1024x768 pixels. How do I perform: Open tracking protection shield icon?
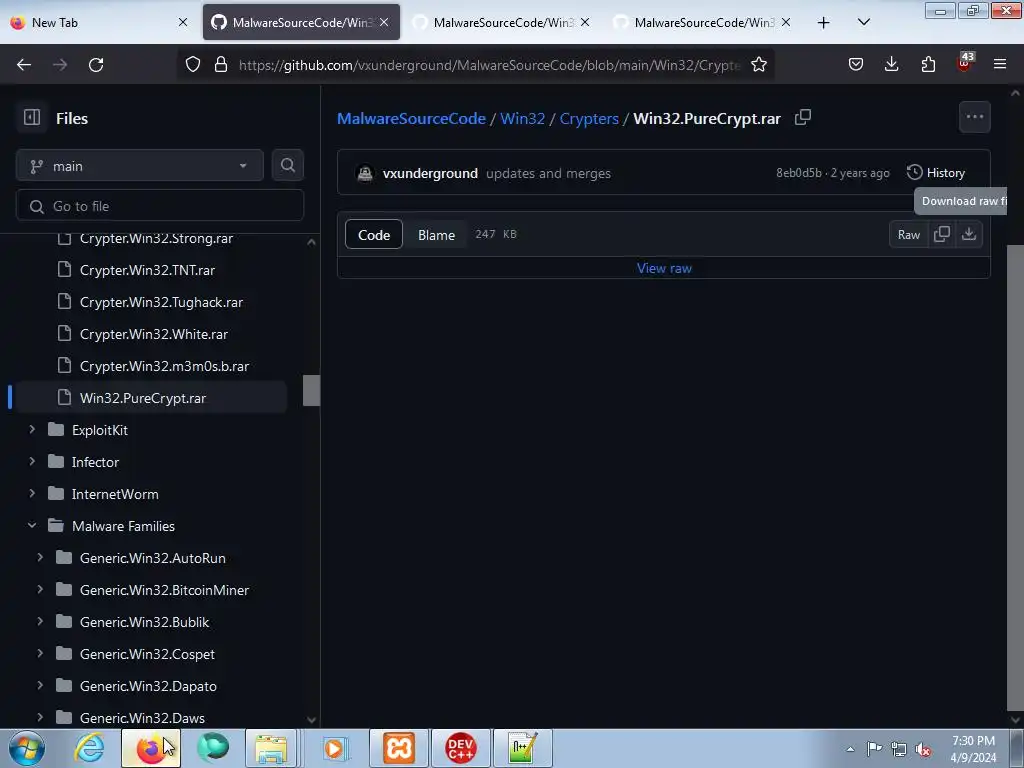coord(193,65)
